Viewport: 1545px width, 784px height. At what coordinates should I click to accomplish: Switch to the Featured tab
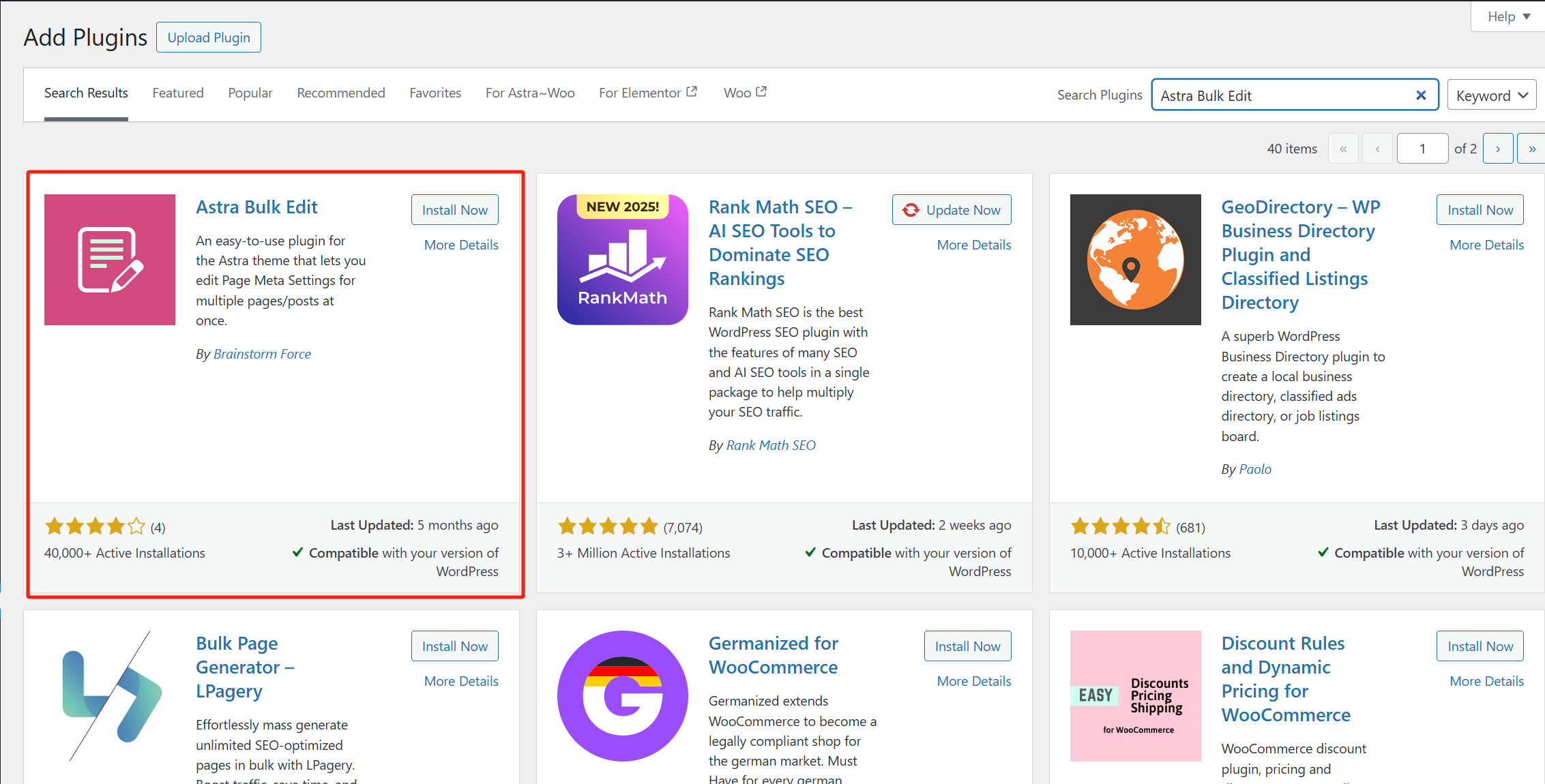(178, 93)
